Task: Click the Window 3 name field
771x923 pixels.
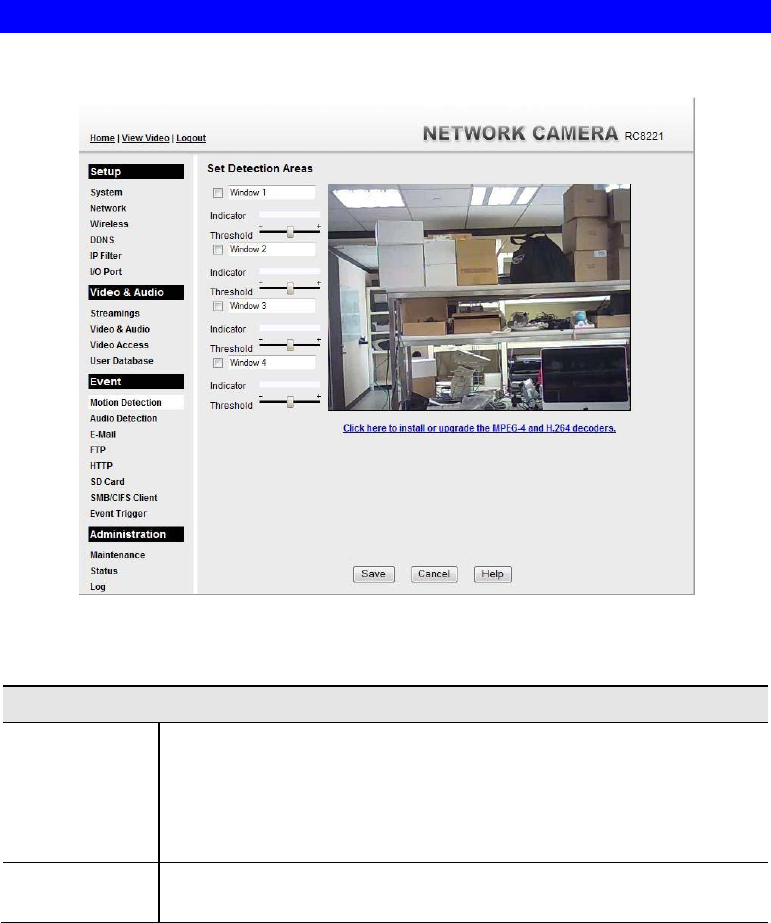Action: (x=272, y=306)
